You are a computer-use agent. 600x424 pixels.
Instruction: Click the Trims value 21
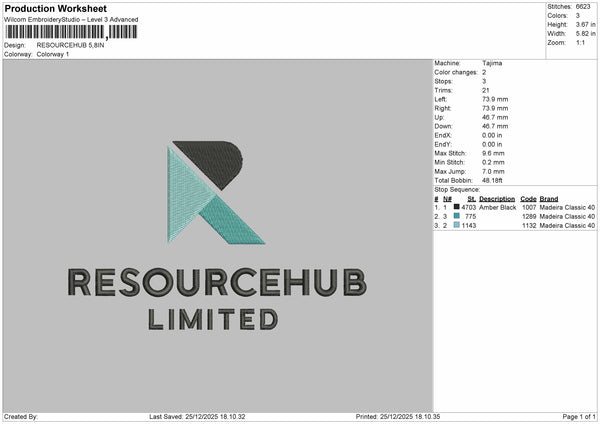click(x=486, y=90)
